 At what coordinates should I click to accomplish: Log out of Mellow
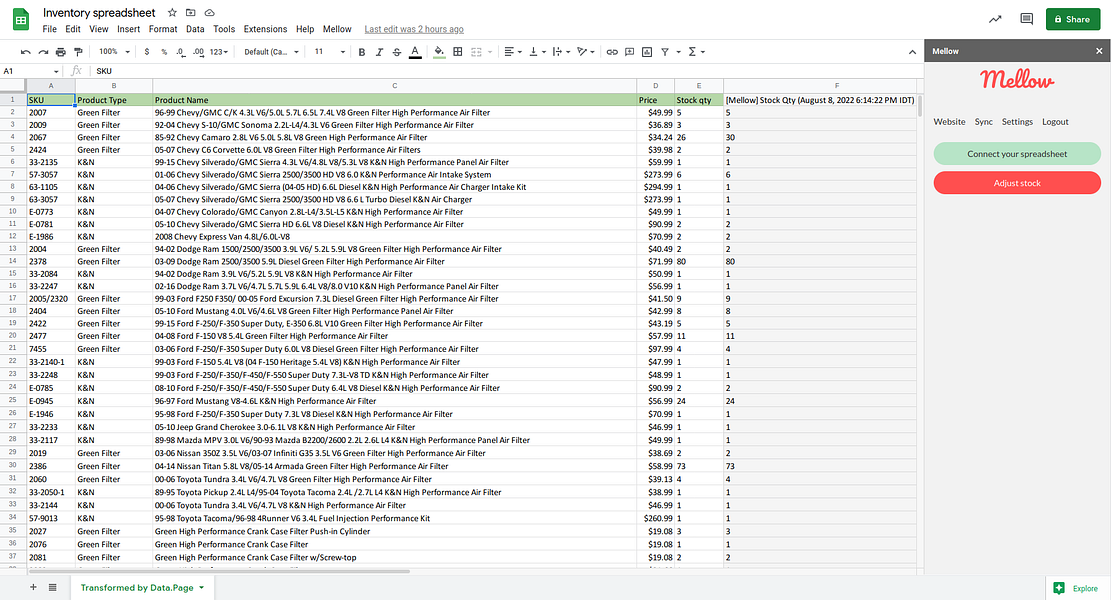[1055, 122]
